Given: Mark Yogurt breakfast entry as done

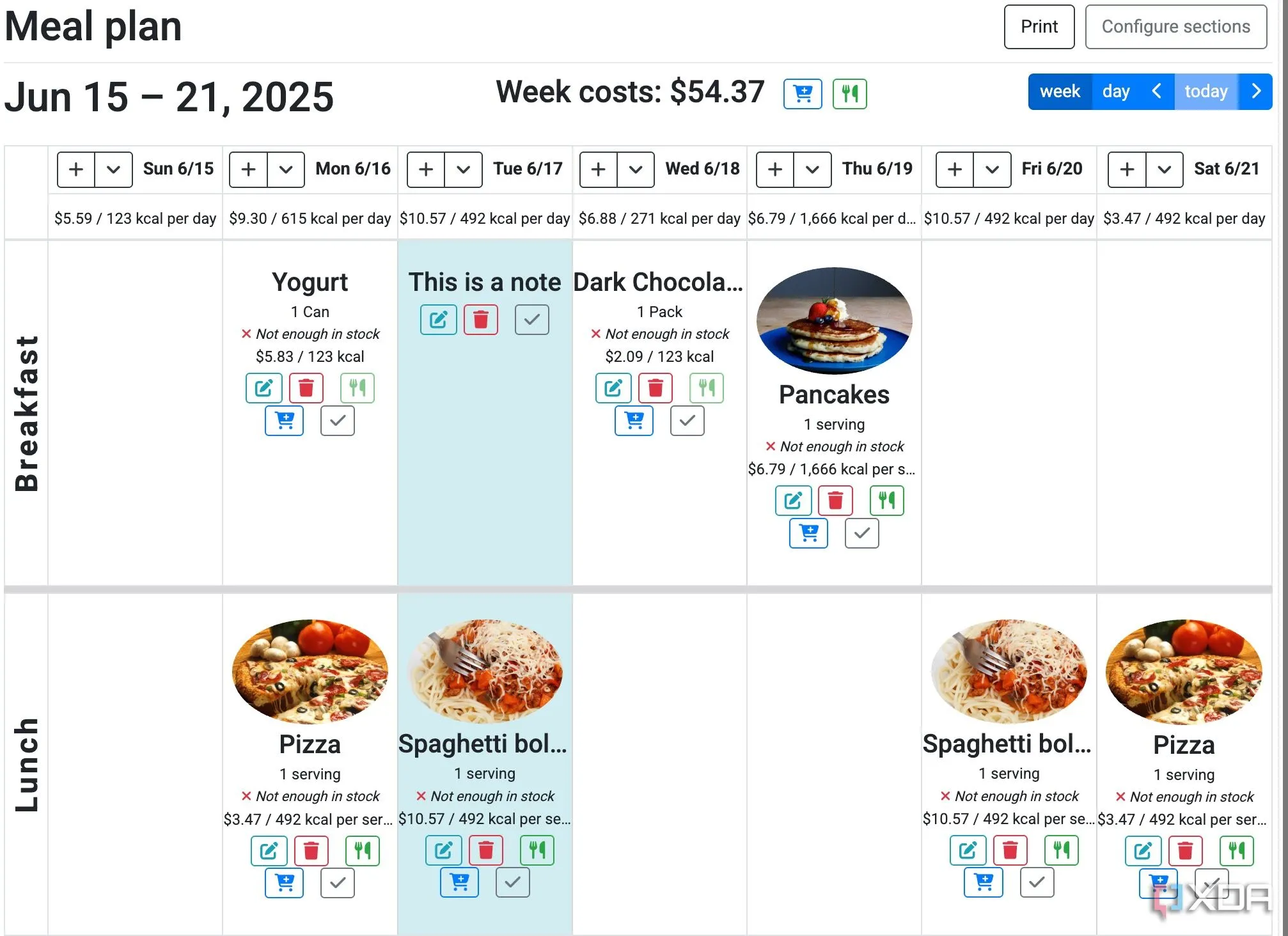Looking at the screenshot, I should (338, 421).
